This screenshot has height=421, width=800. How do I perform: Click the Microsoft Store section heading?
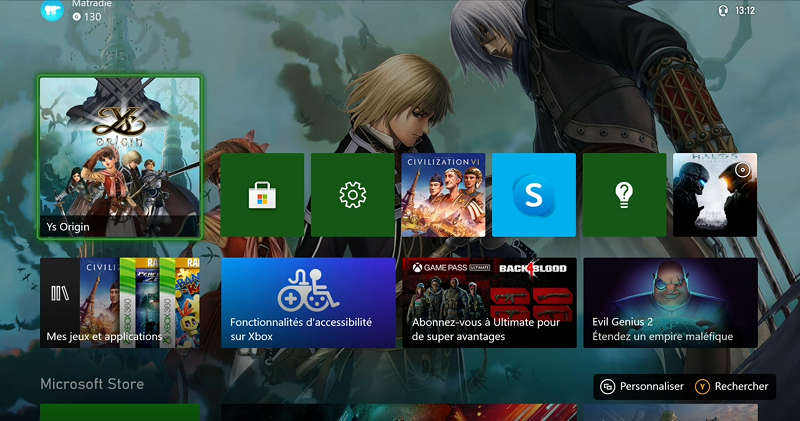[92, 384]
